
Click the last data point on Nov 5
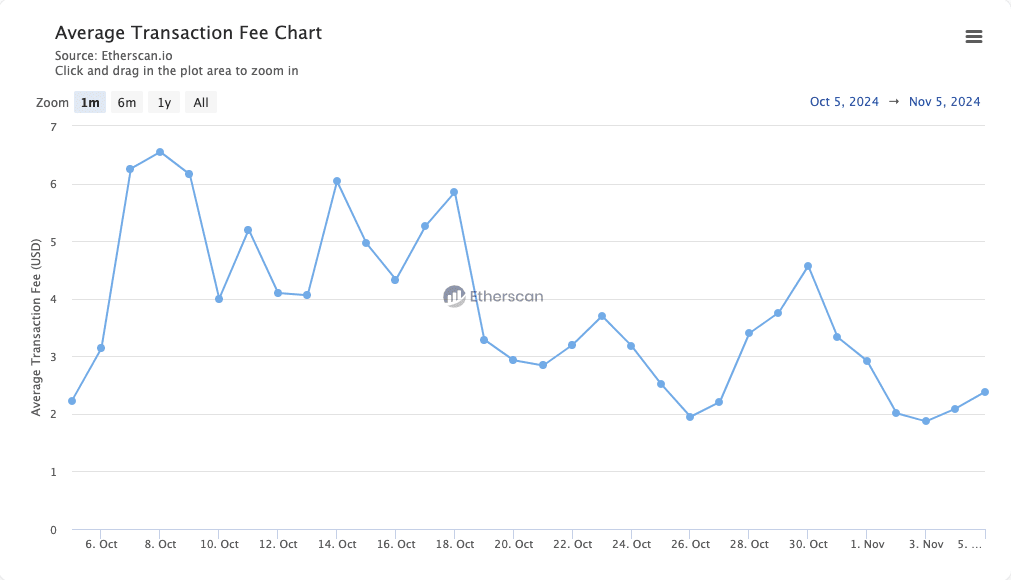985,392
